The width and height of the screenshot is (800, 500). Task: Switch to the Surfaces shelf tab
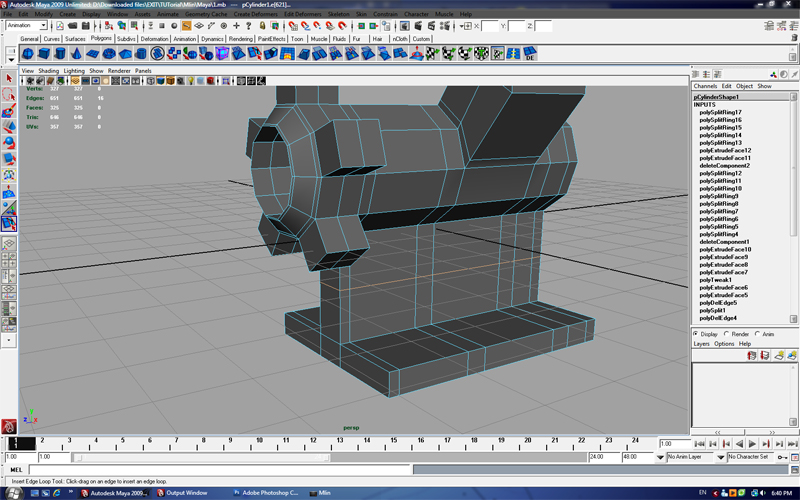[75, 38]
